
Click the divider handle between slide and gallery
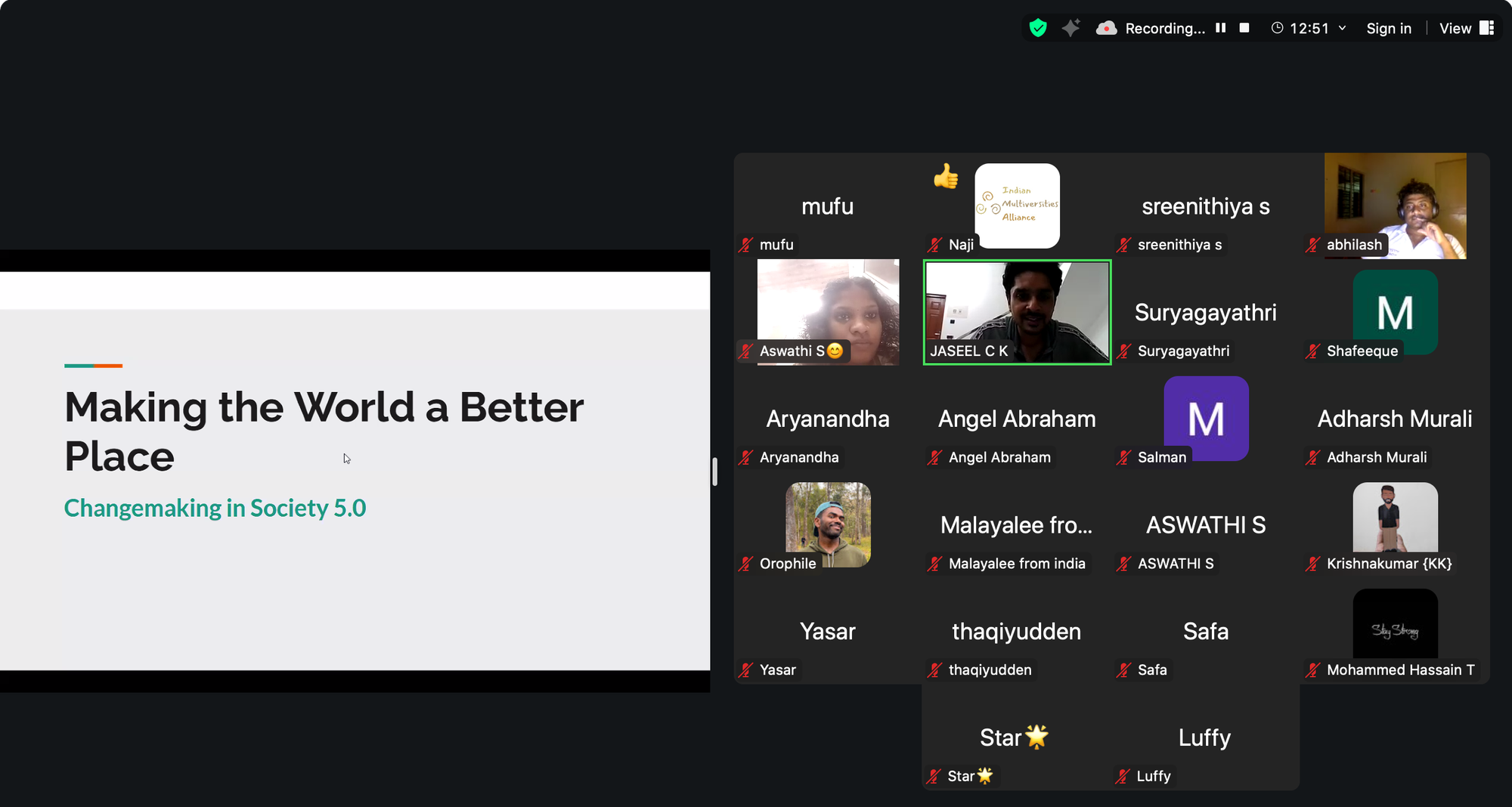click(x=714, y=472)
